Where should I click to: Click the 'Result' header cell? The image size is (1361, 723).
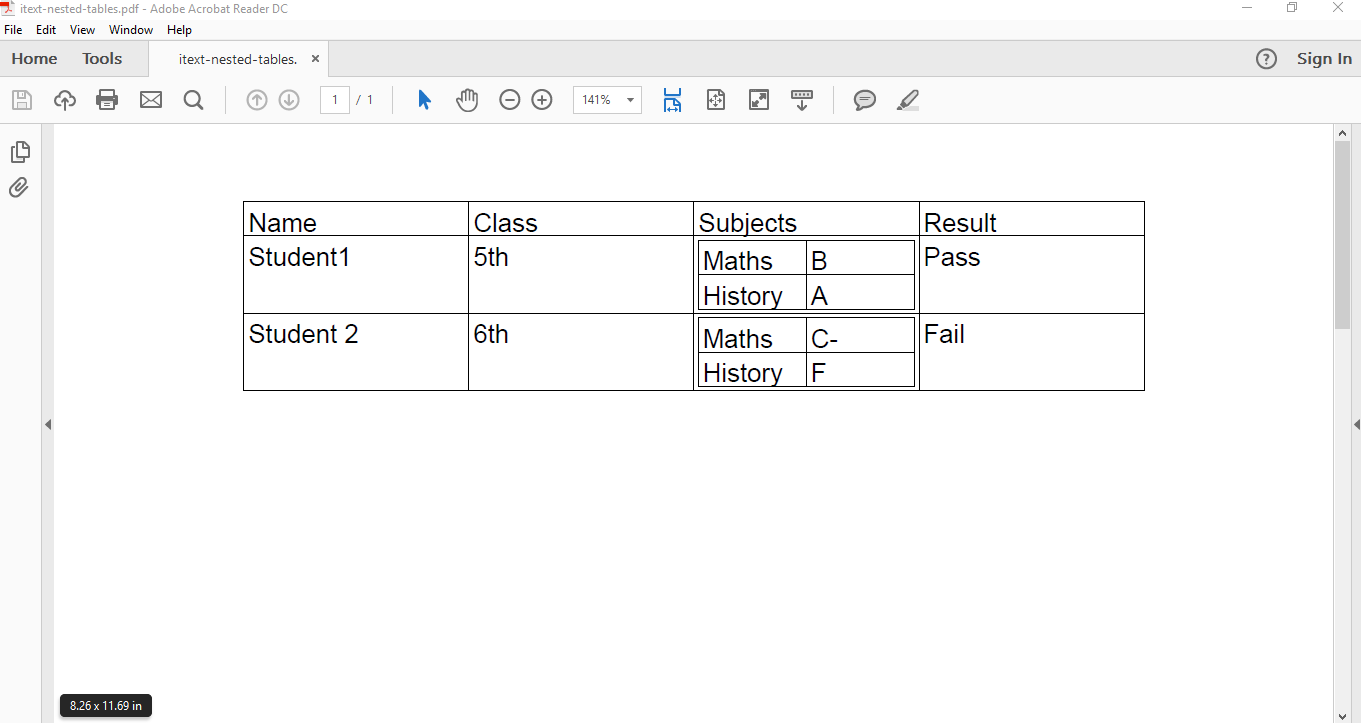[x=1032, y=219]
